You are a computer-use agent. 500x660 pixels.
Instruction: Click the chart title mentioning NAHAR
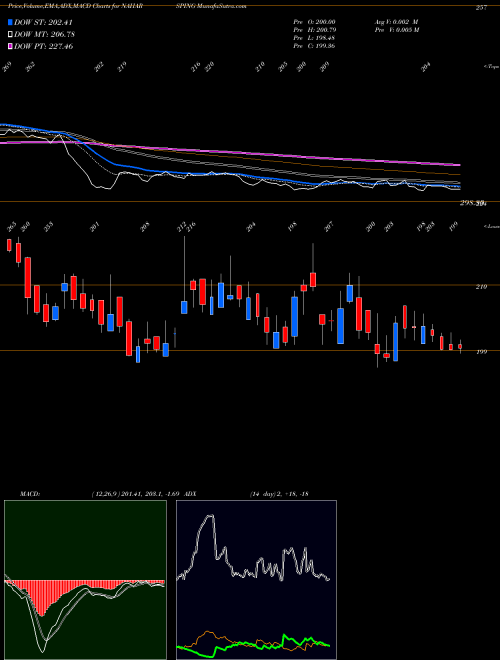78,6
